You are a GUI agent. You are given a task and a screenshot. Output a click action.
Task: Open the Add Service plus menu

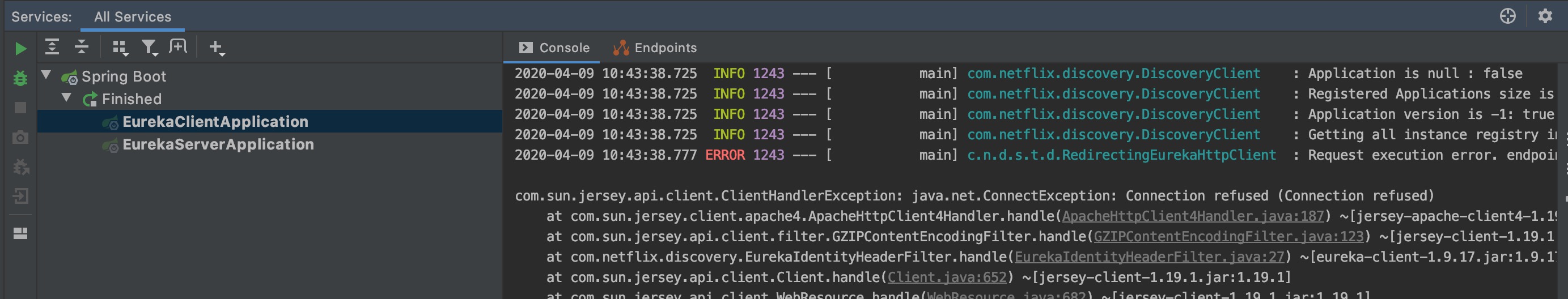coord(217,48)
